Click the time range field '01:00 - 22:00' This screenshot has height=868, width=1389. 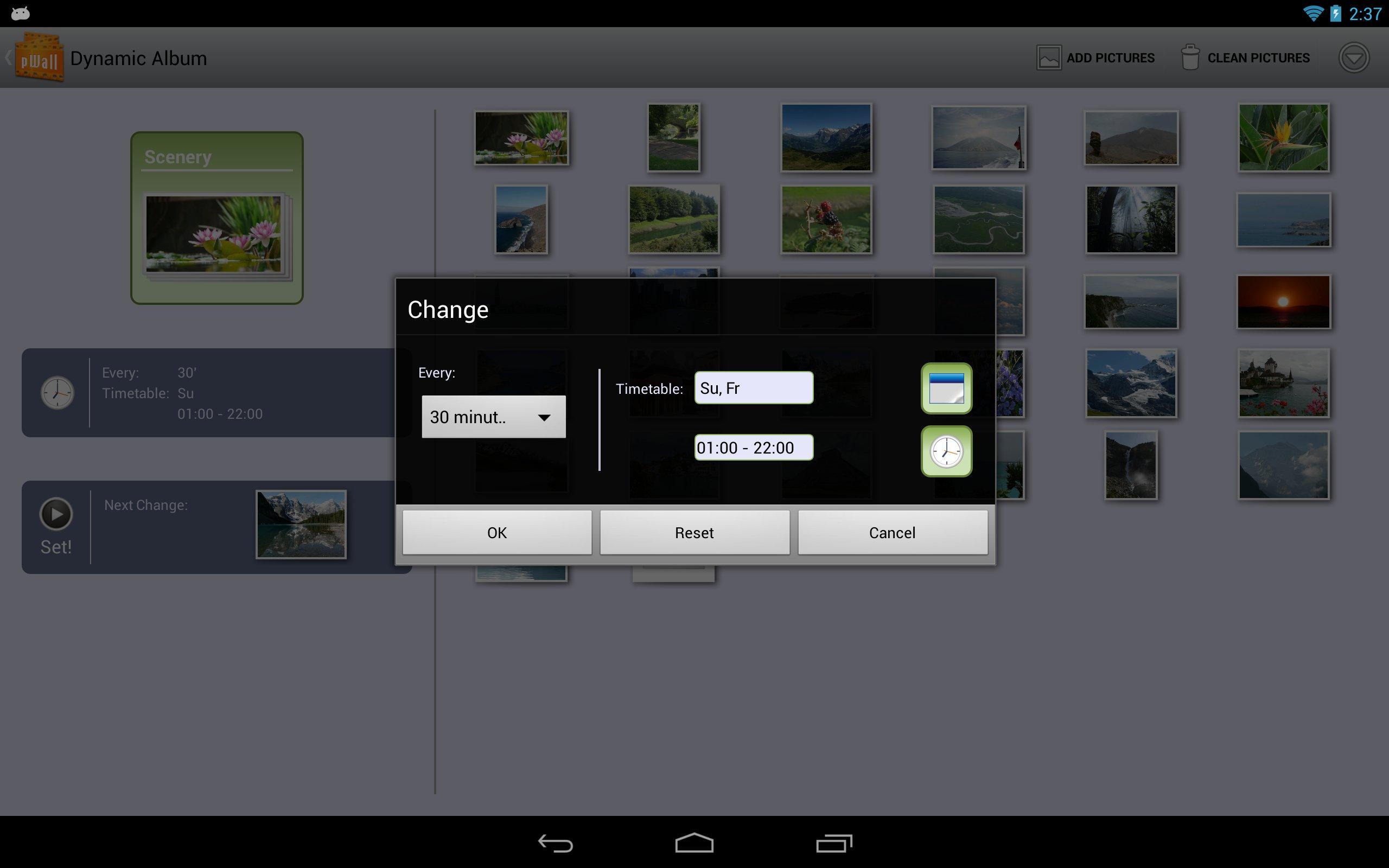click(754, 447)
